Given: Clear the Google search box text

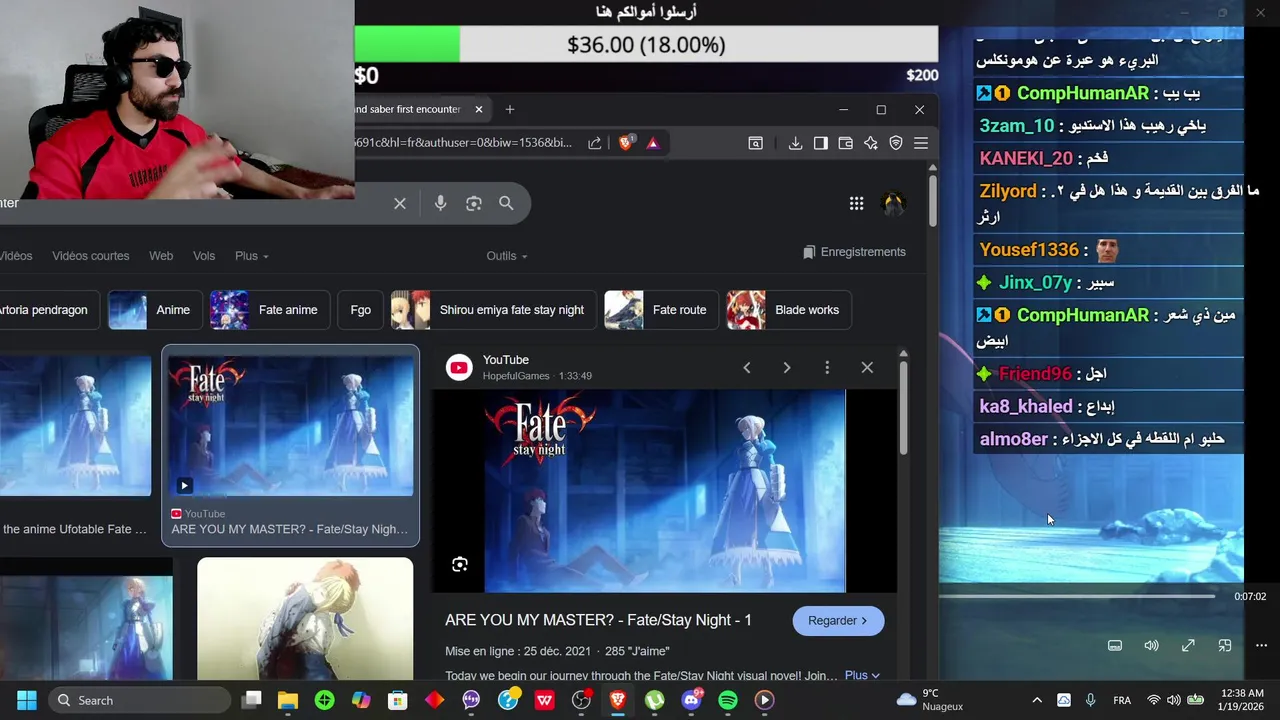Looking at the screenshot, I should (400, 203).
